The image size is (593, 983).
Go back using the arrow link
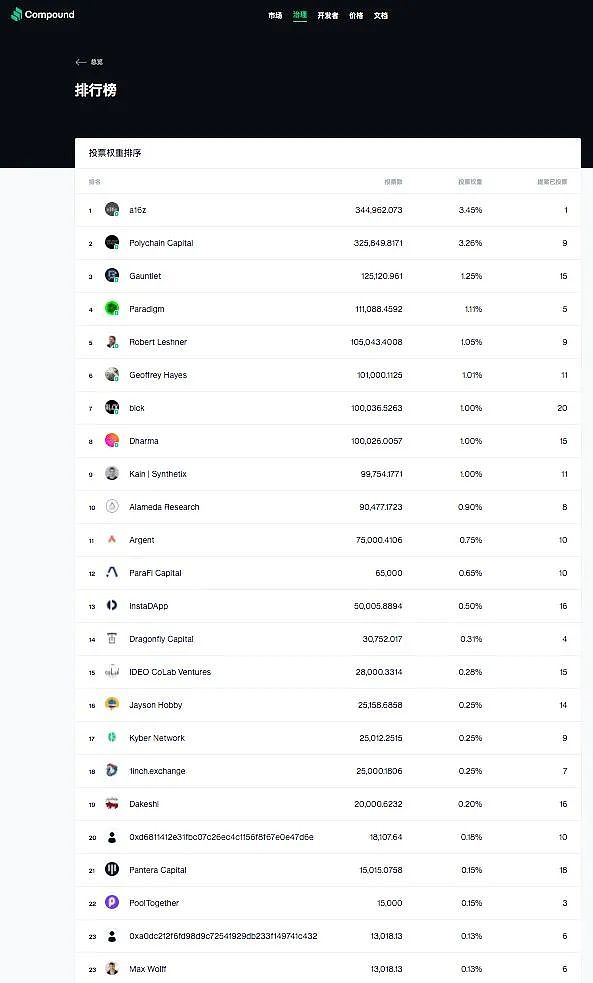click(x=89, y=62)
